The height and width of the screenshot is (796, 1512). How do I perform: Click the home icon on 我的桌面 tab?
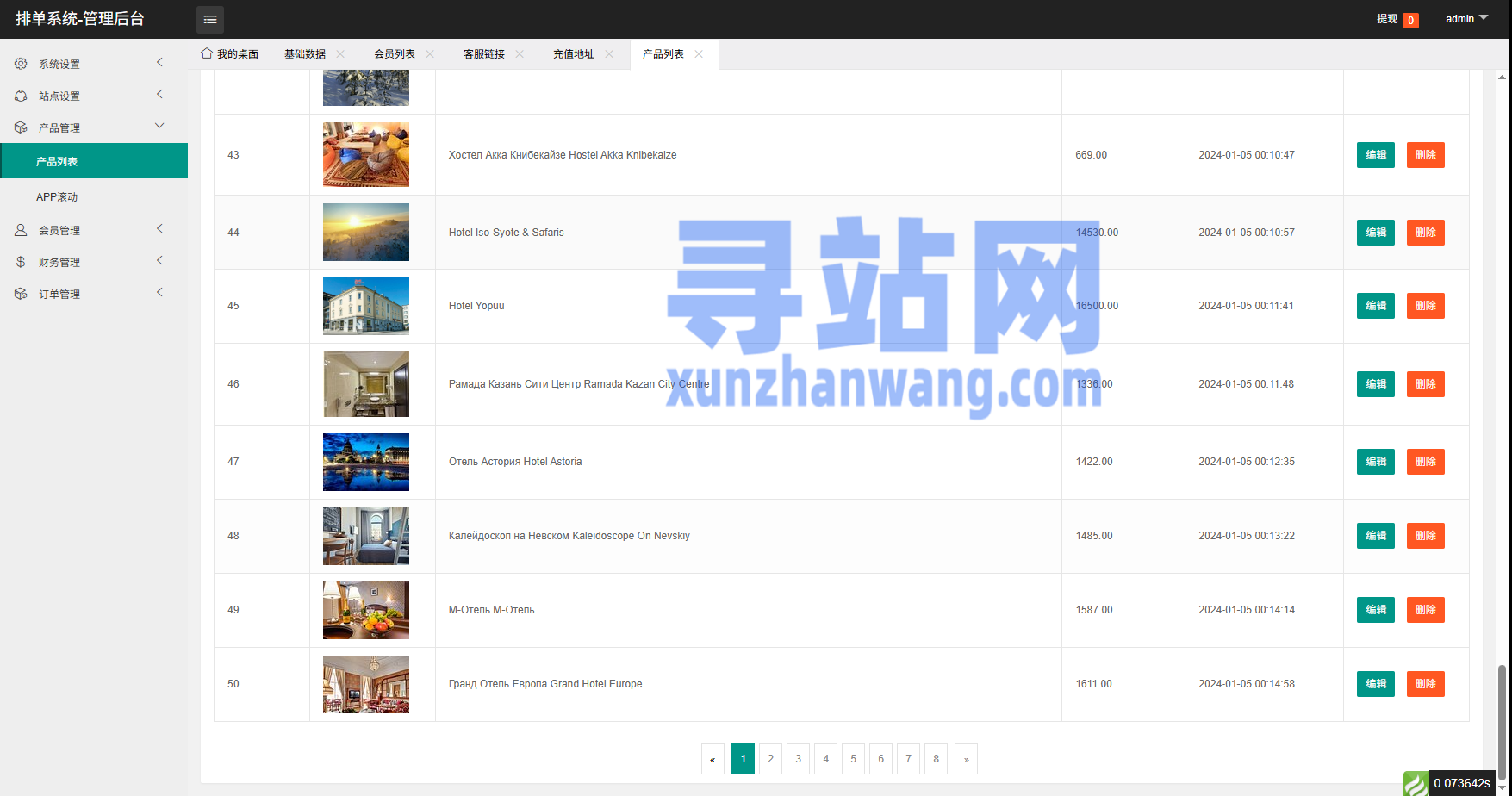point(207,53)
